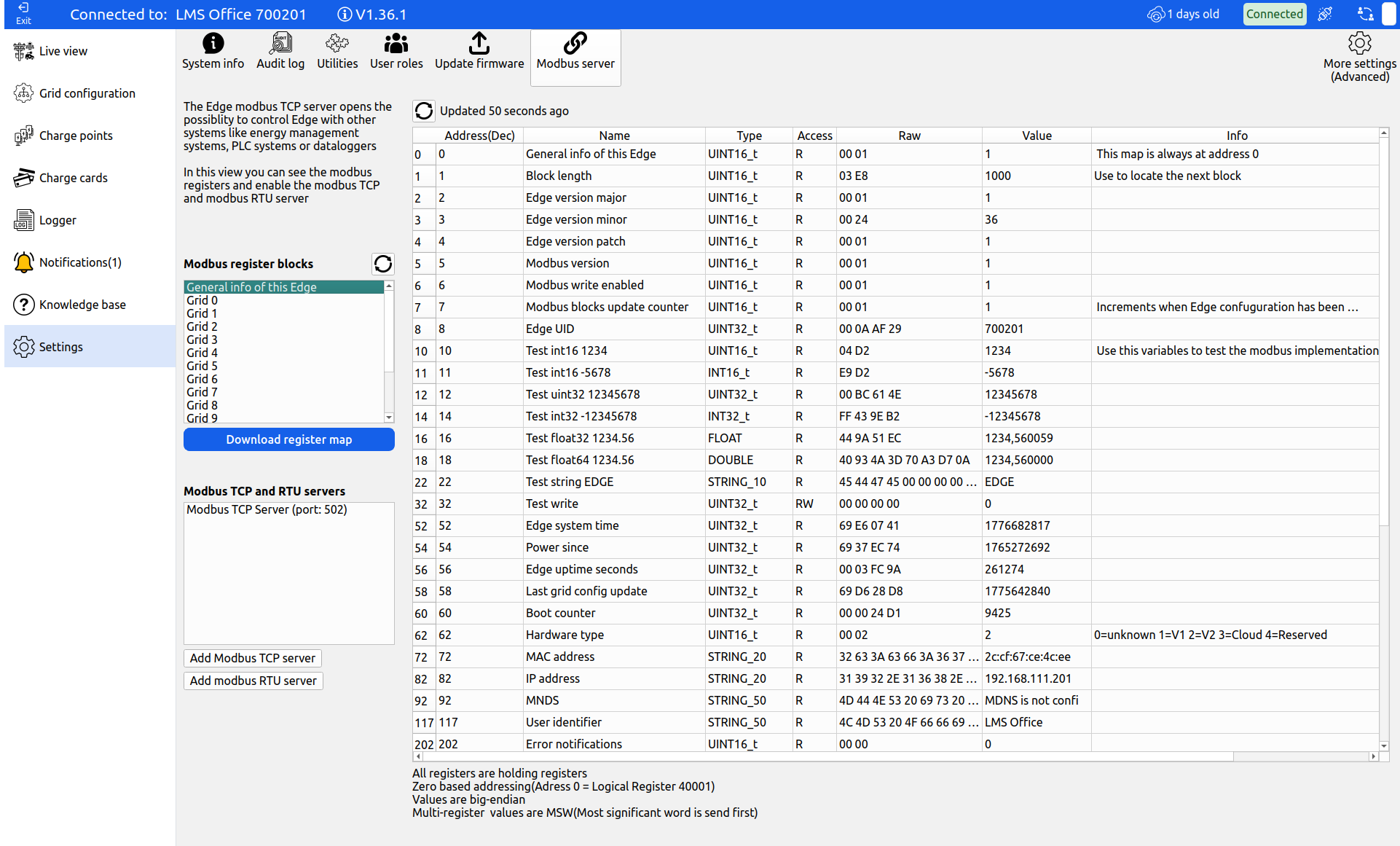Image resolution: width=1400 pixels, height=846 pixels.
Task: Click Download register map button
Action: coord(288,439)
